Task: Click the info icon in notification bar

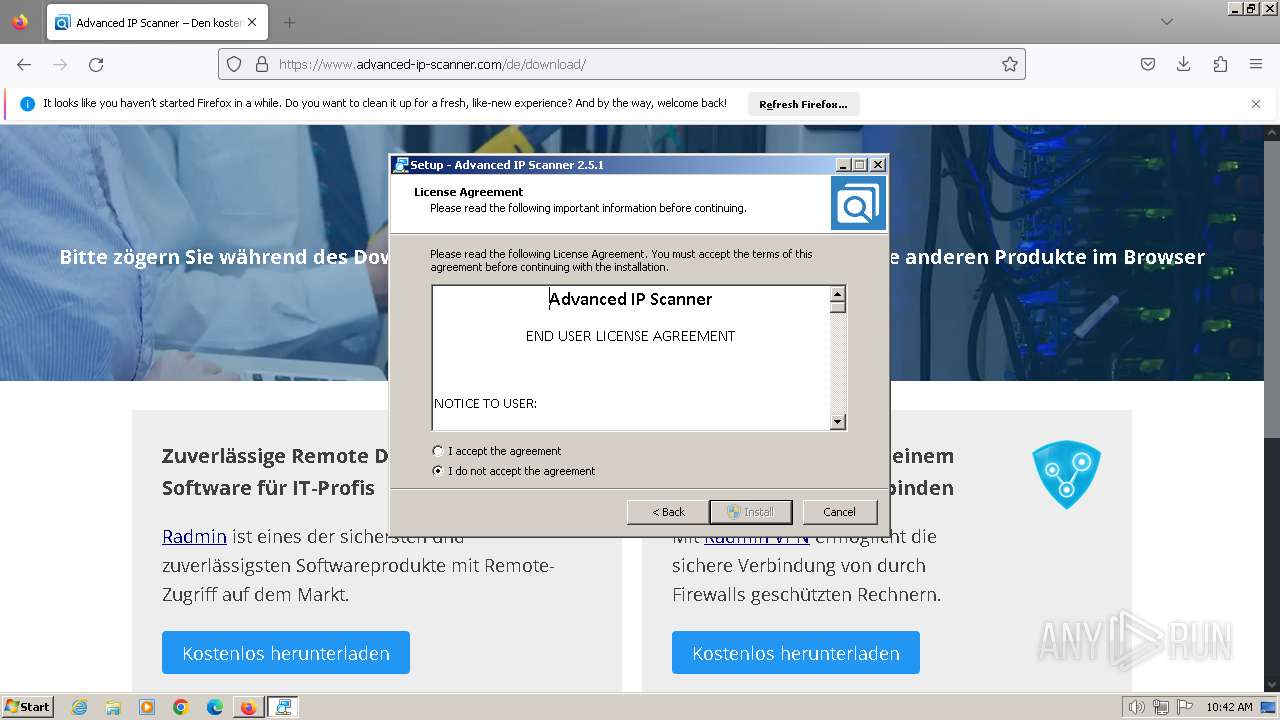Action: (x=27, y=103)
